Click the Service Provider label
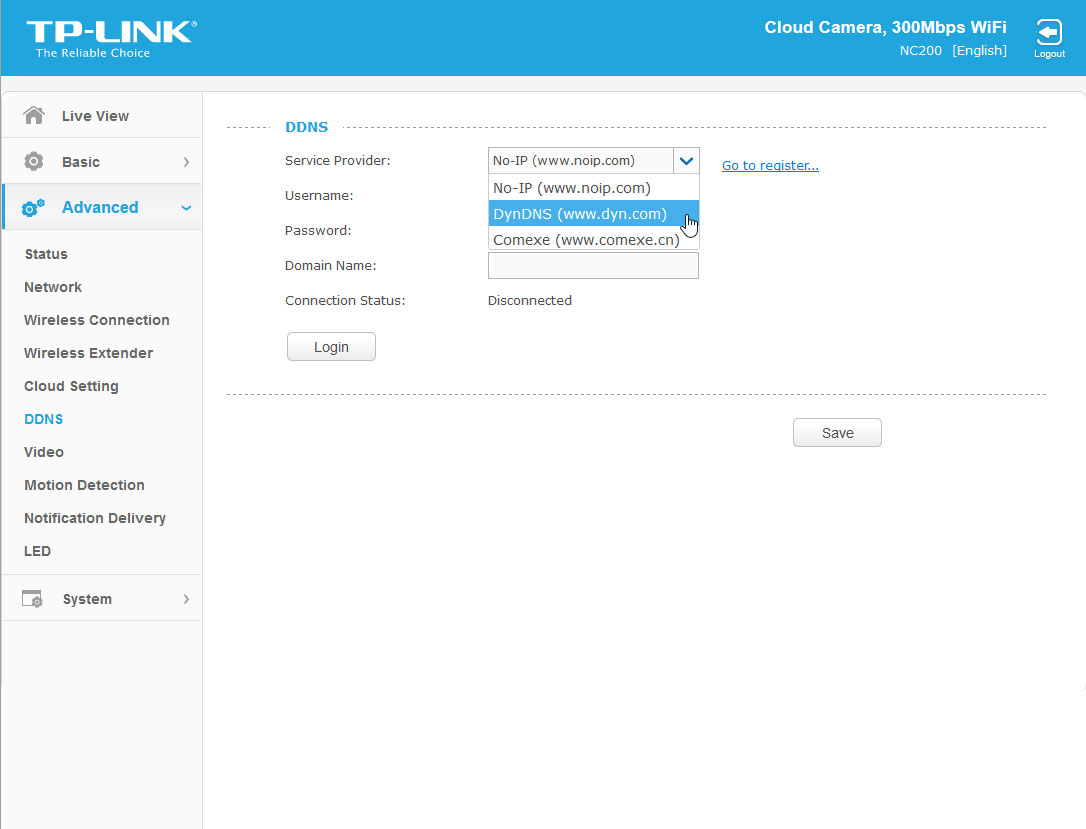 tap(337, 161)
